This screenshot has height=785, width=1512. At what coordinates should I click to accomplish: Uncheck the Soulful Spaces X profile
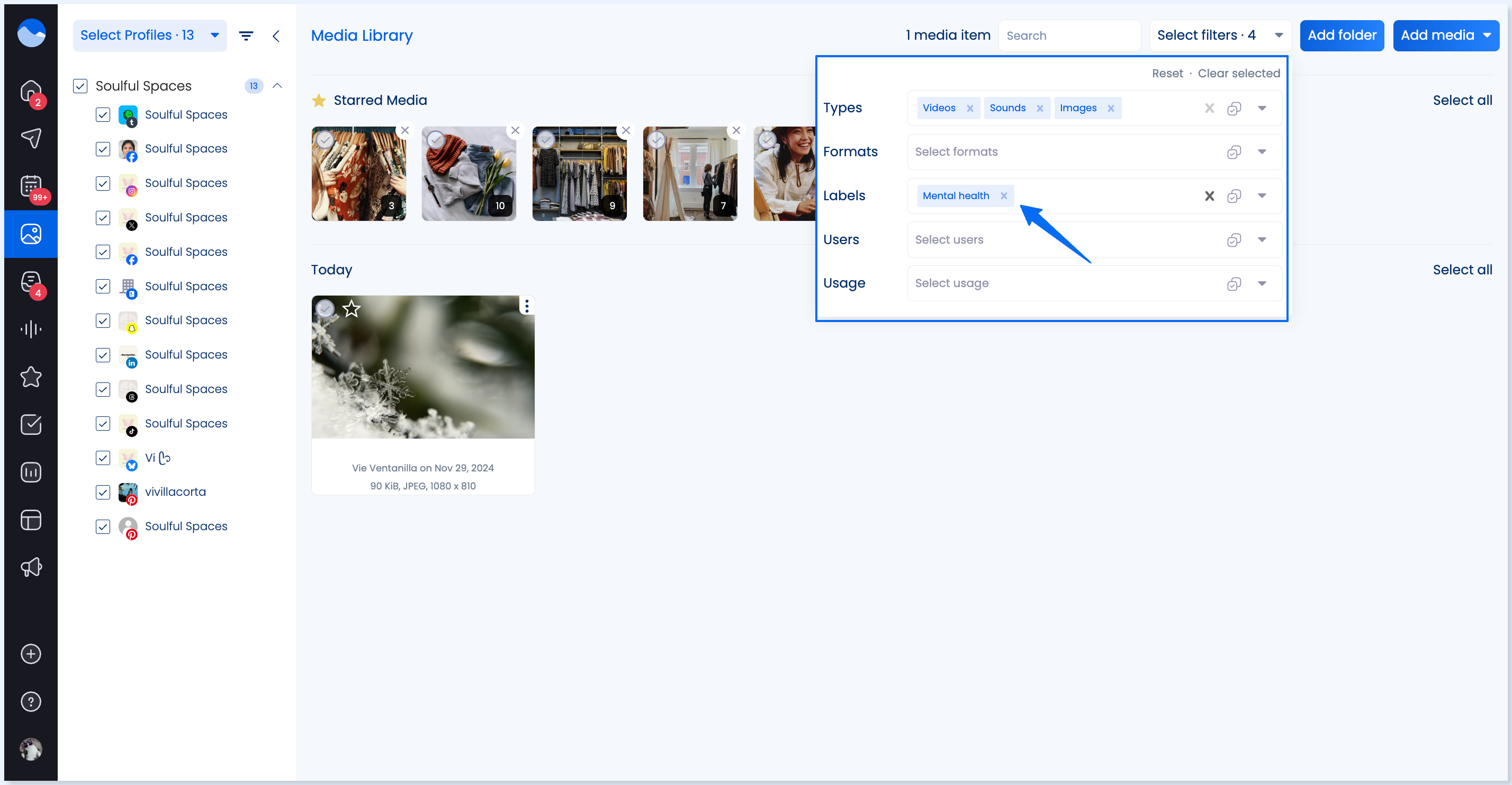click(x=103, y=218)
